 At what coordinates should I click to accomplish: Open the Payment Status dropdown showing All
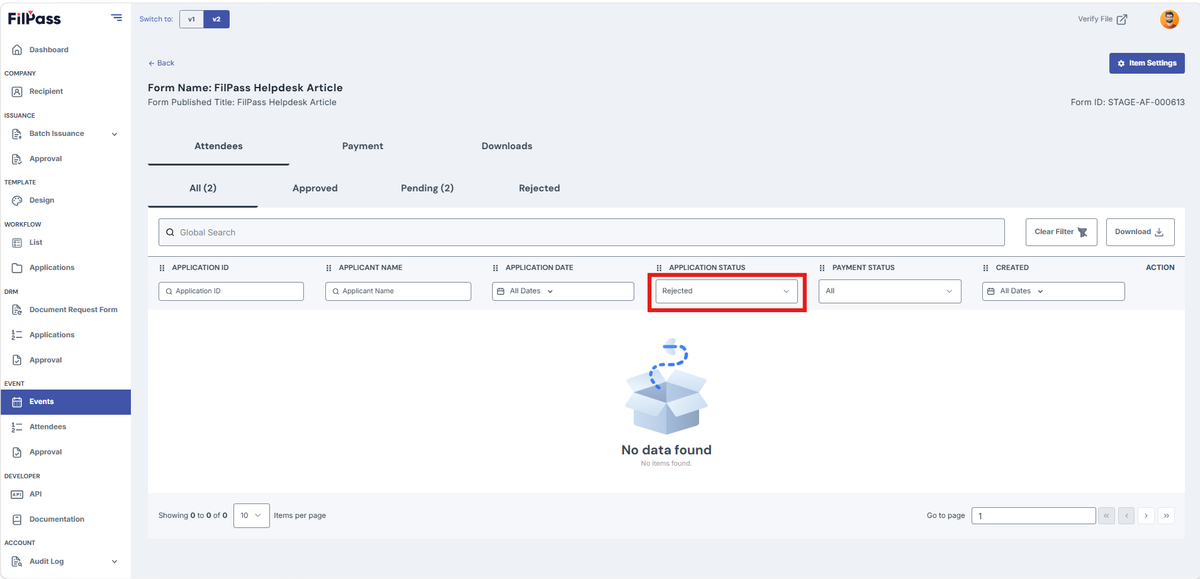click(x=890, y=291)
